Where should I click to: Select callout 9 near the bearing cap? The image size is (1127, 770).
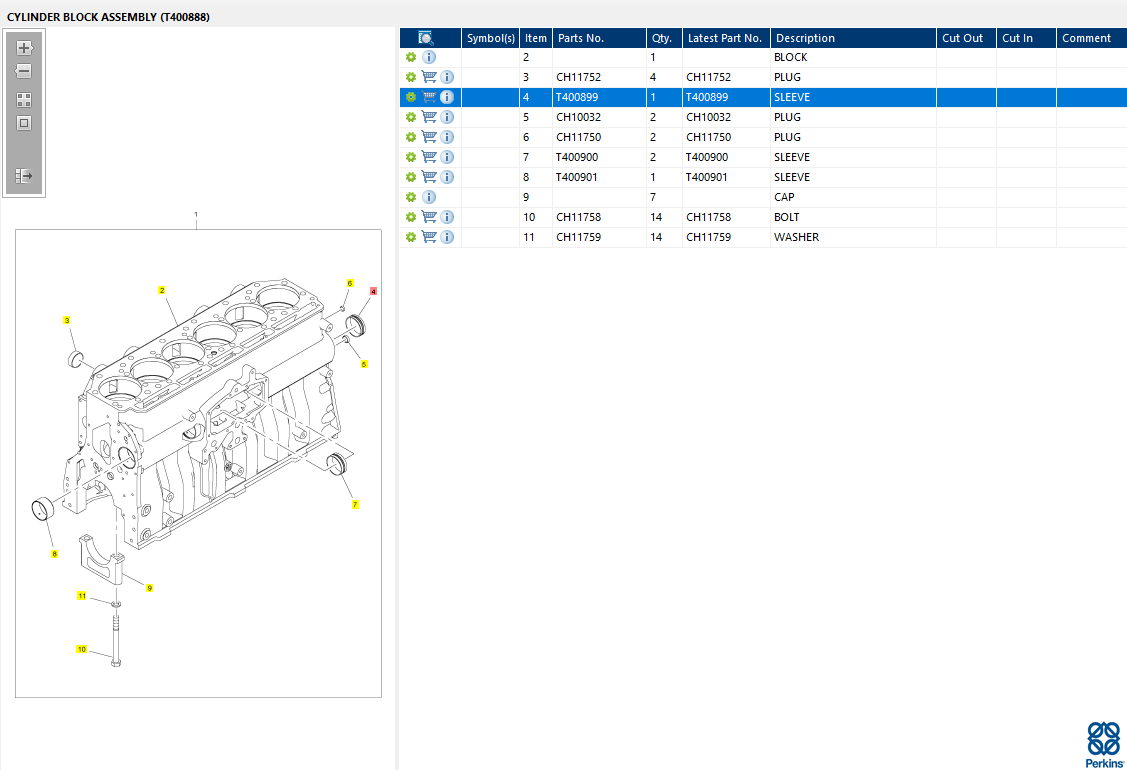point(150,588)
